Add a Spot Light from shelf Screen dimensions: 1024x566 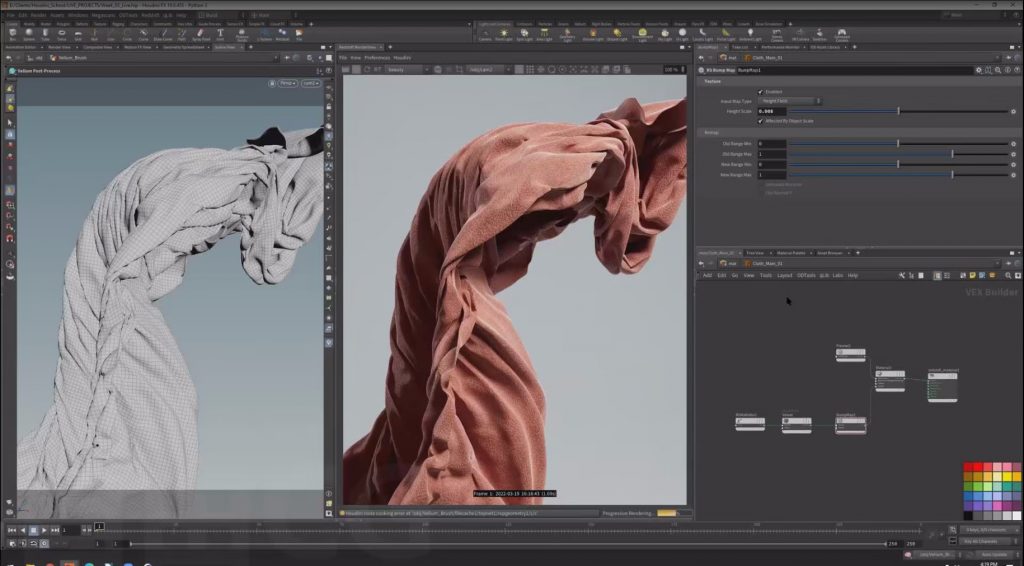pyautogui.click(x=524, y=35)
